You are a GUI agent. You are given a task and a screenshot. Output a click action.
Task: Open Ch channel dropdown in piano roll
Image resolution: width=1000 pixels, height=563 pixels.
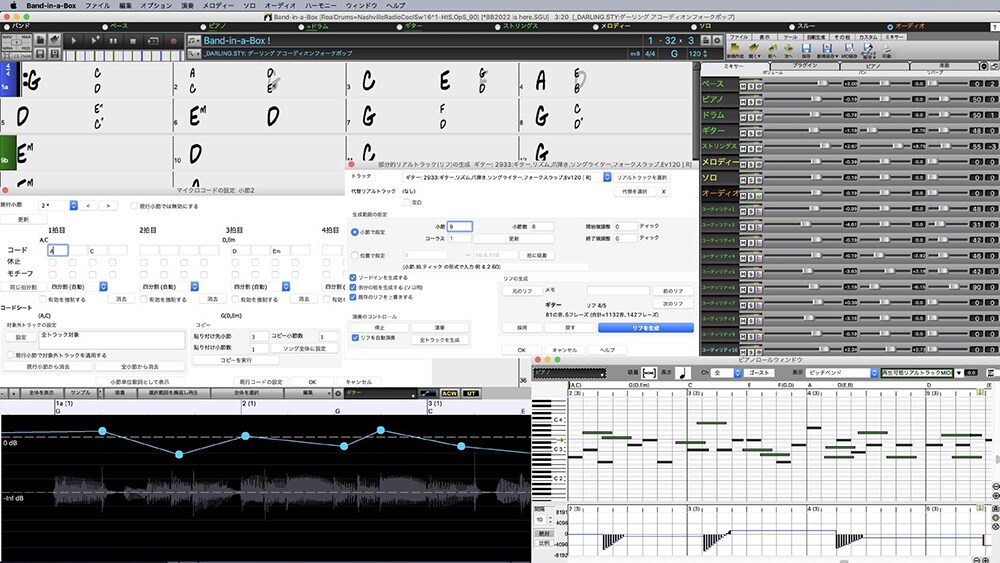(x=726, y=373)
